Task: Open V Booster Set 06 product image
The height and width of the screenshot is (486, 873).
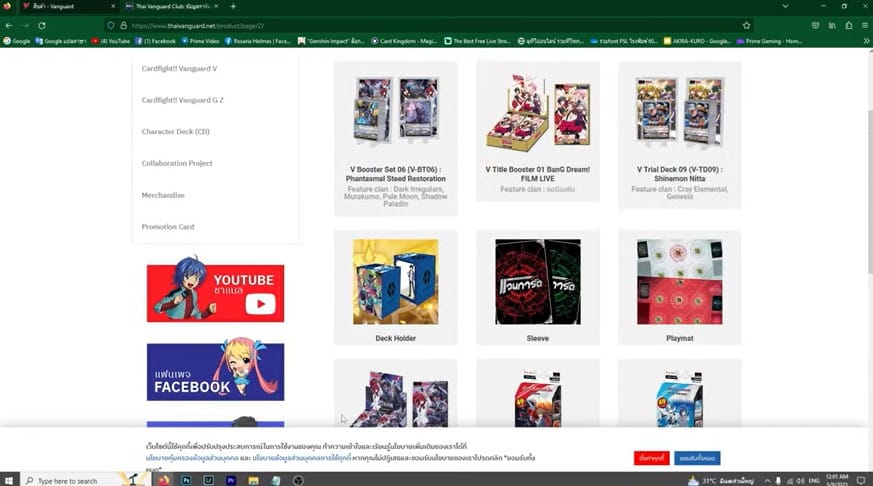Action: [x=396, y=110]
